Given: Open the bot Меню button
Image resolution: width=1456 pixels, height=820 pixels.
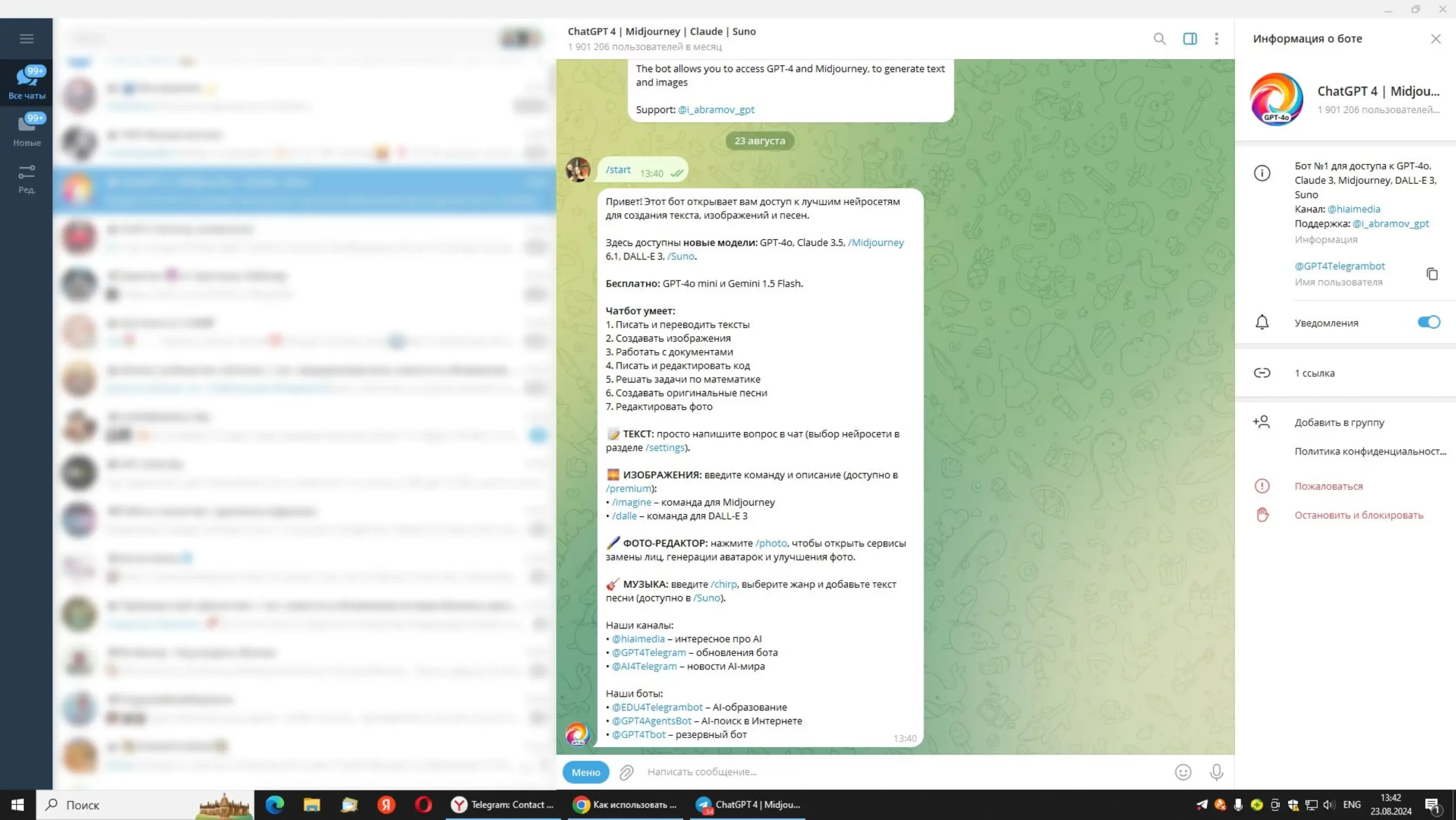Looking at the screenshot, I should (x=585, y=772).
